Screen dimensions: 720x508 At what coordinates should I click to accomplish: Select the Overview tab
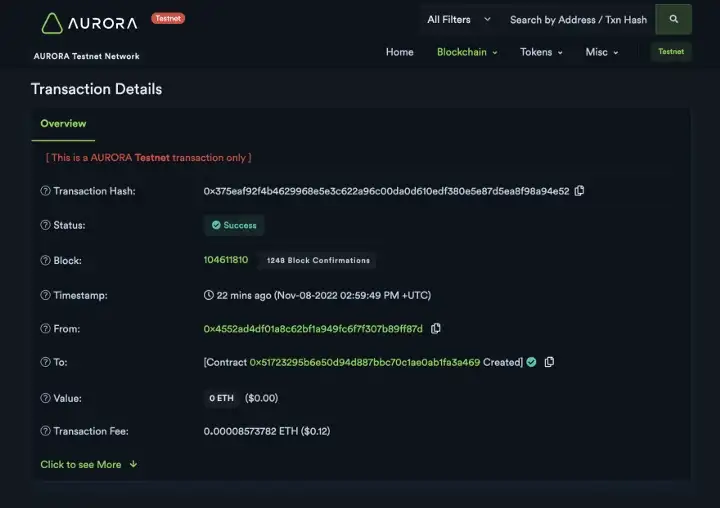[63, 124]
